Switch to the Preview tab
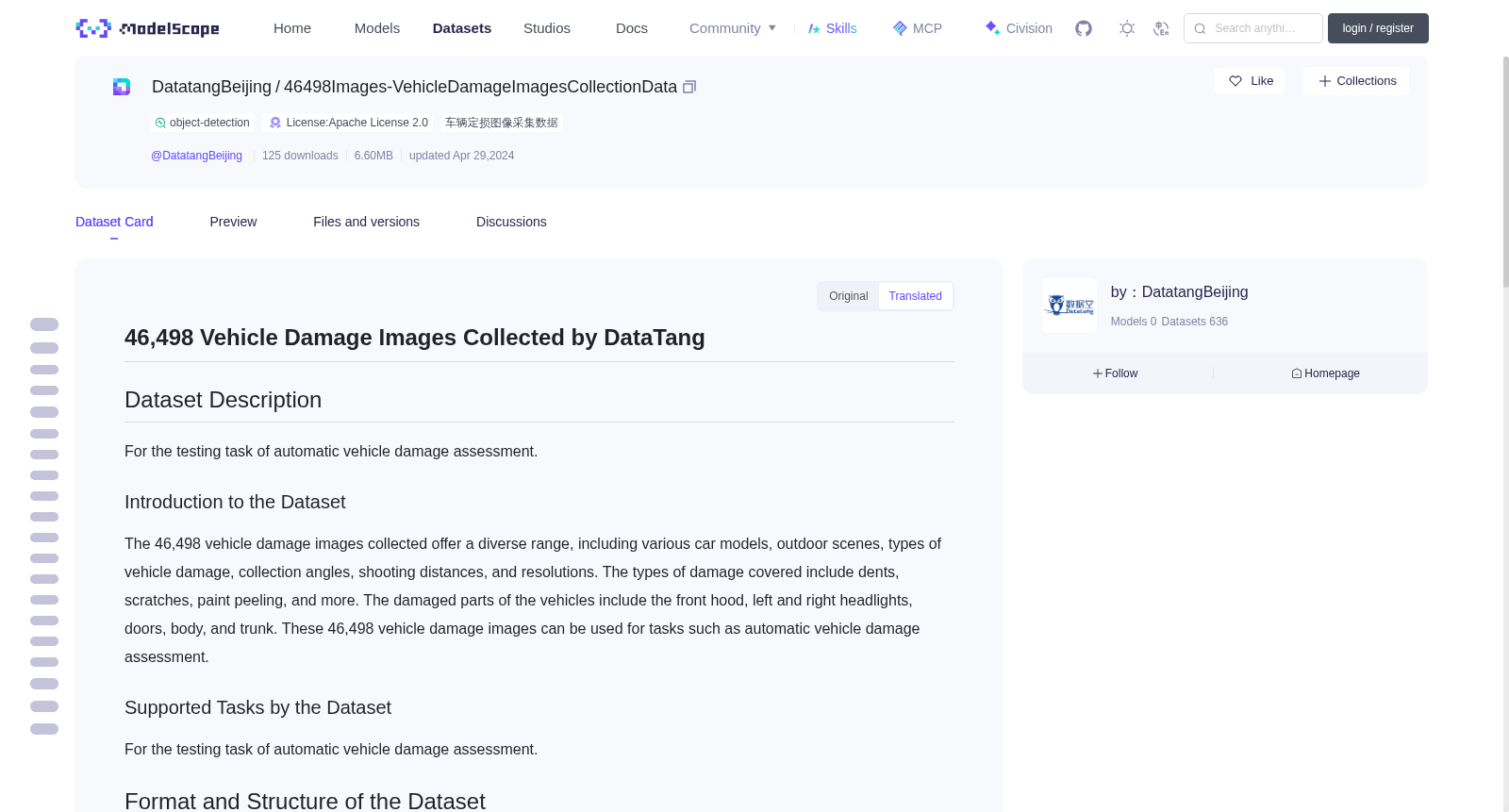Viewport: 1509px width, 812px height. click(233, 222)
